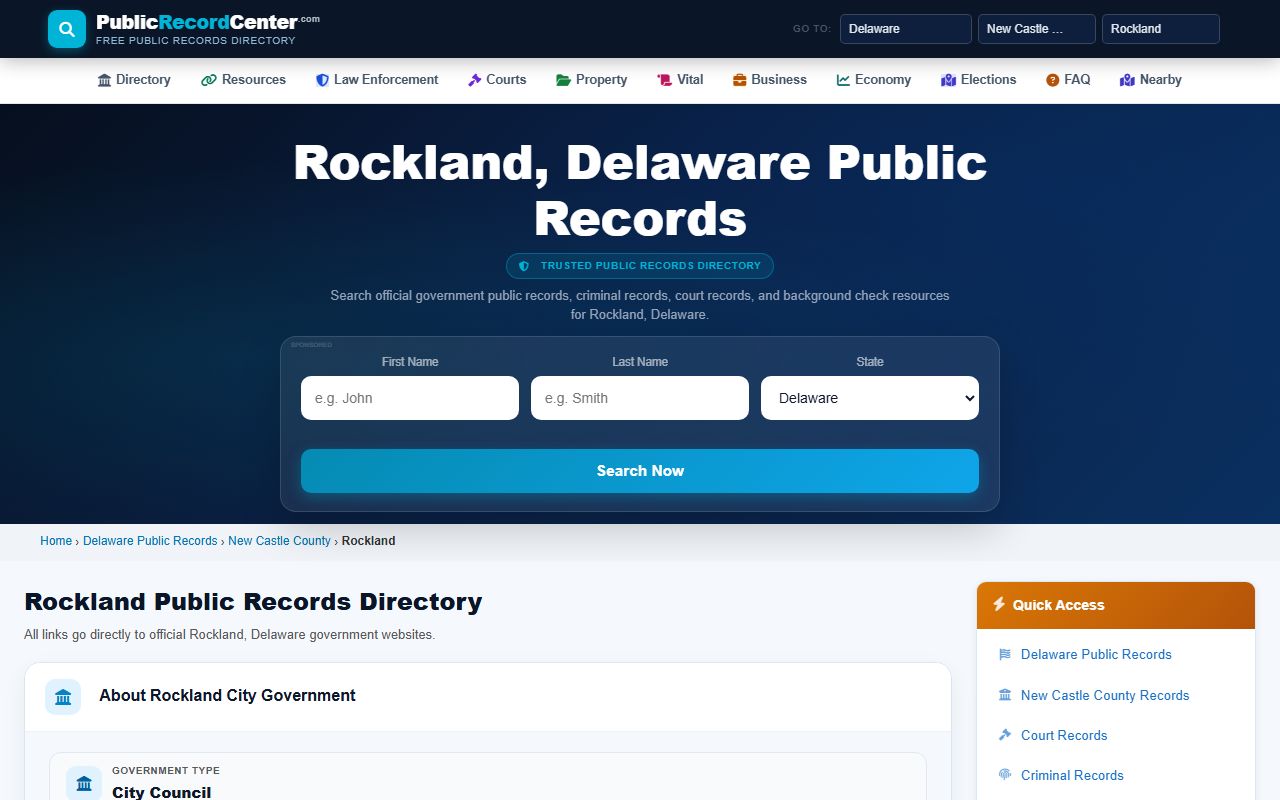Click the building icon beside New Castle County Records
Screen dimensions: 1280x800
tap(1005, 695)
